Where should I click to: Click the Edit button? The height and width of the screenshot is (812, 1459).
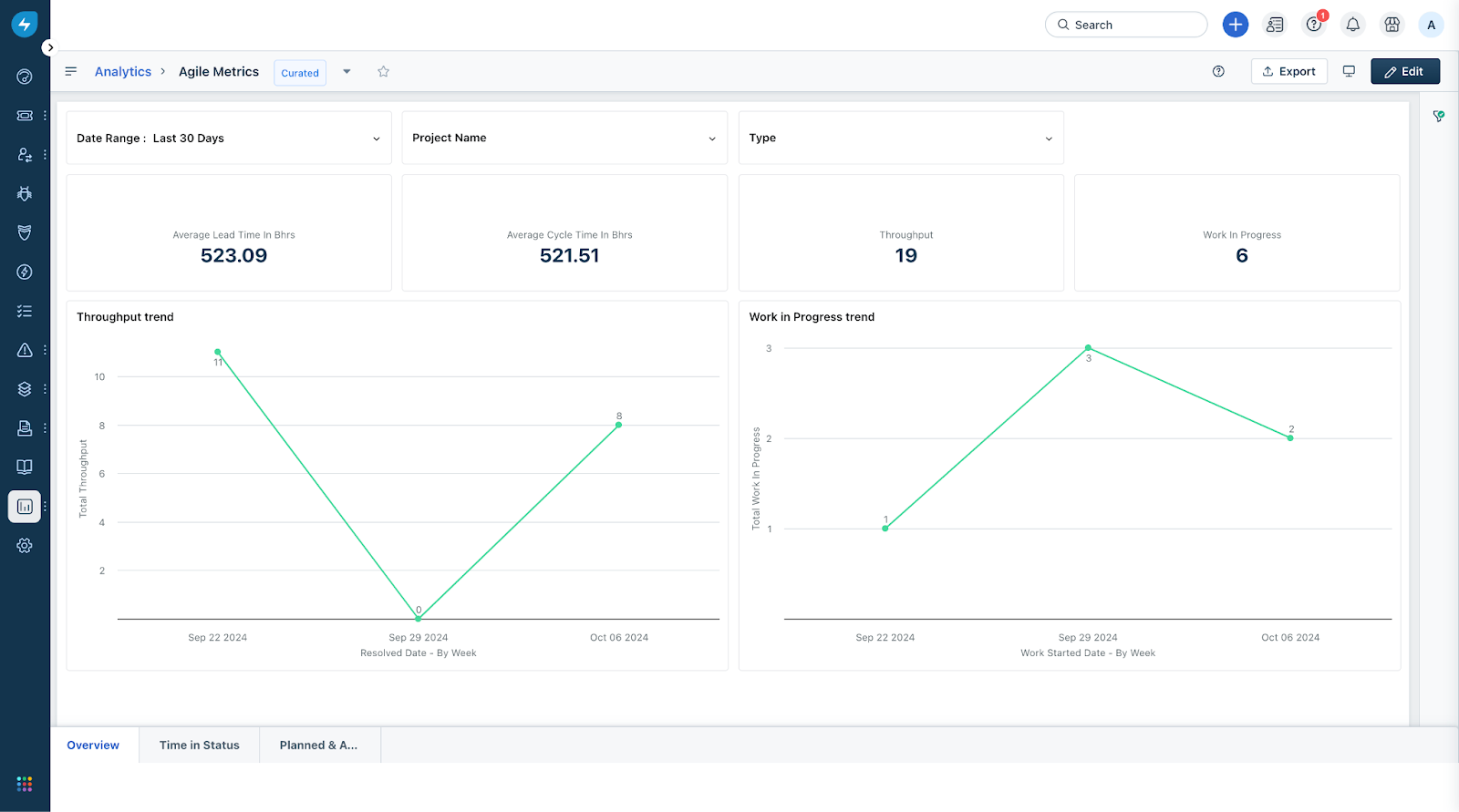click(x=1405, y=71)
